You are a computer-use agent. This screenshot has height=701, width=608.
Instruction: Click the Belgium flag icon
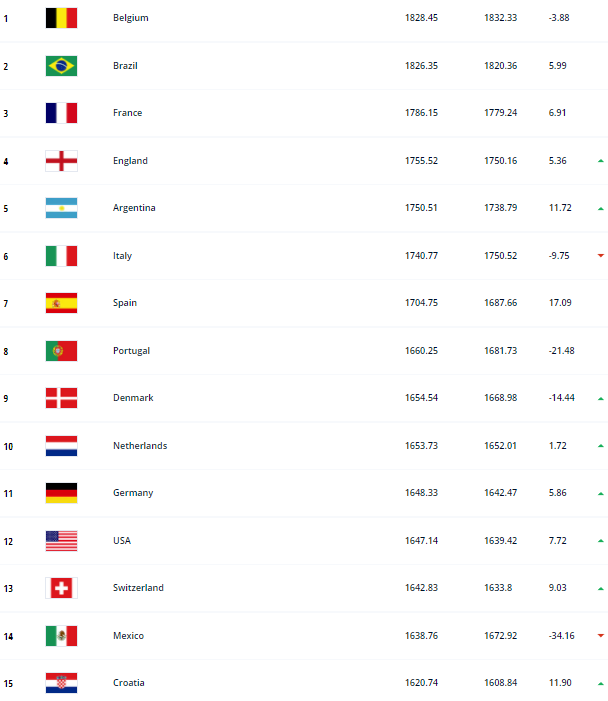tap(61, 18)
